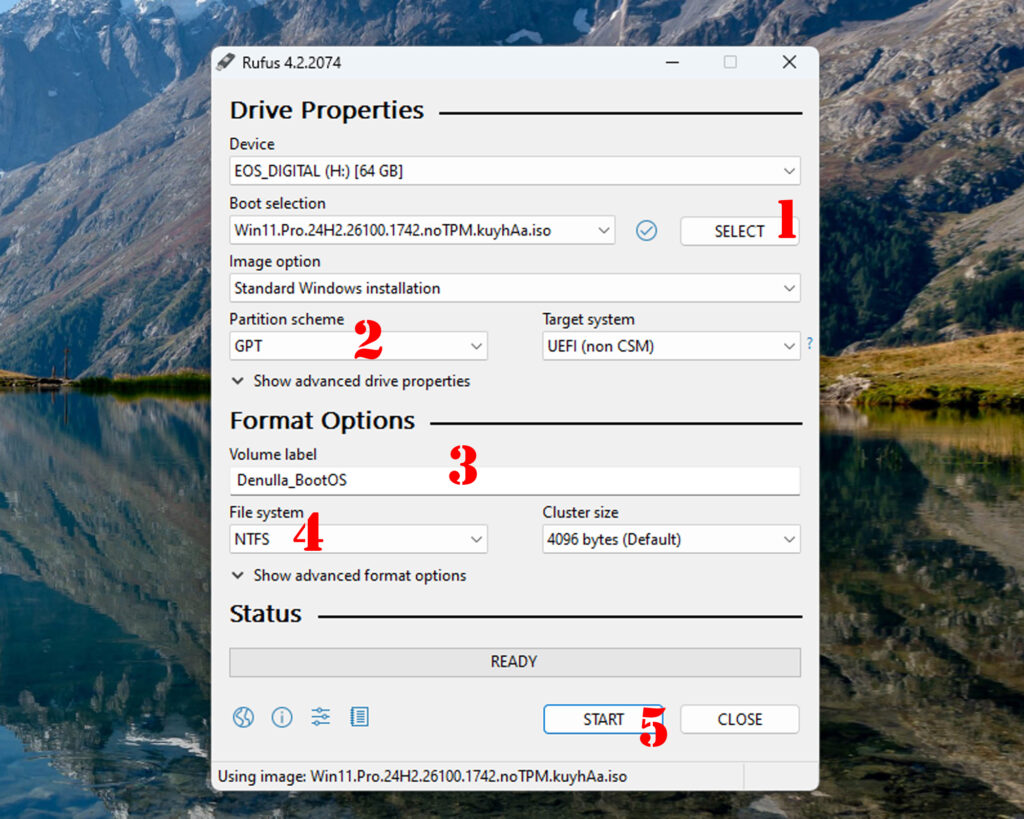Viewport: 1024px width, 819px height.
Task: Click the Target system help question mark
Action: click(809, 344)
